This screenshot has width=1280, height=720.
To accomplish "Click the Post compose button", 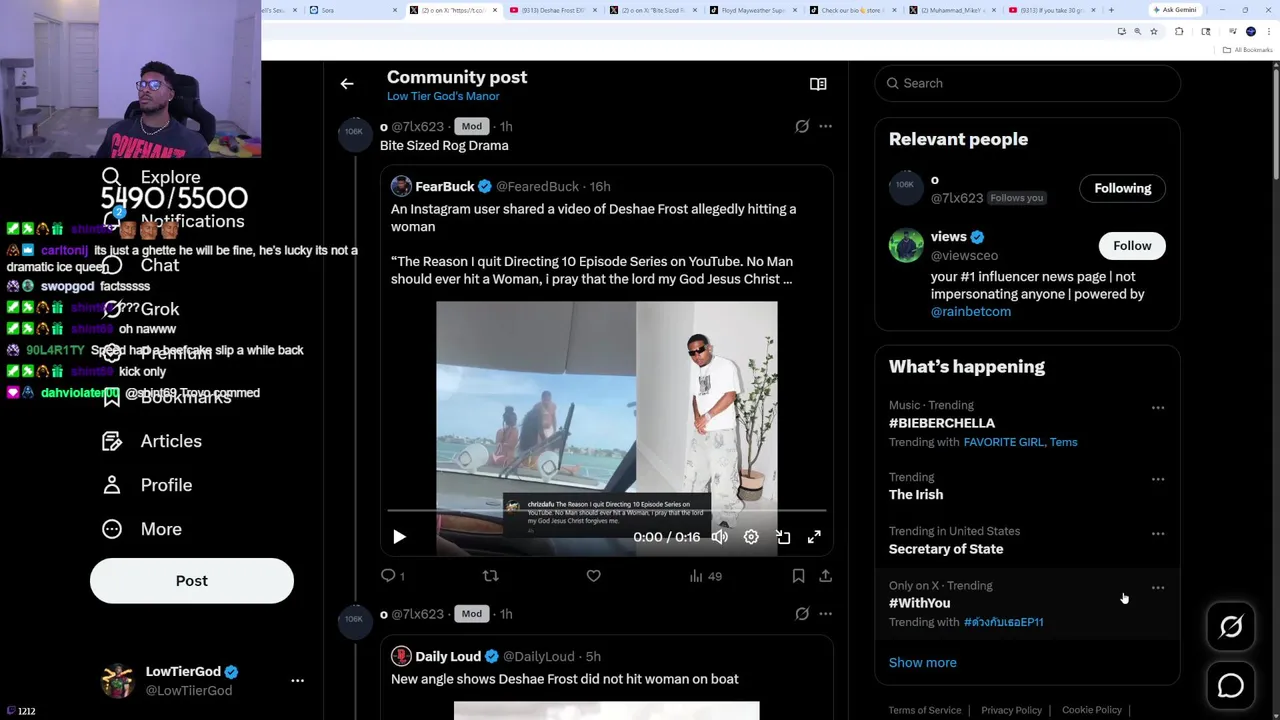I will [192, 581].
